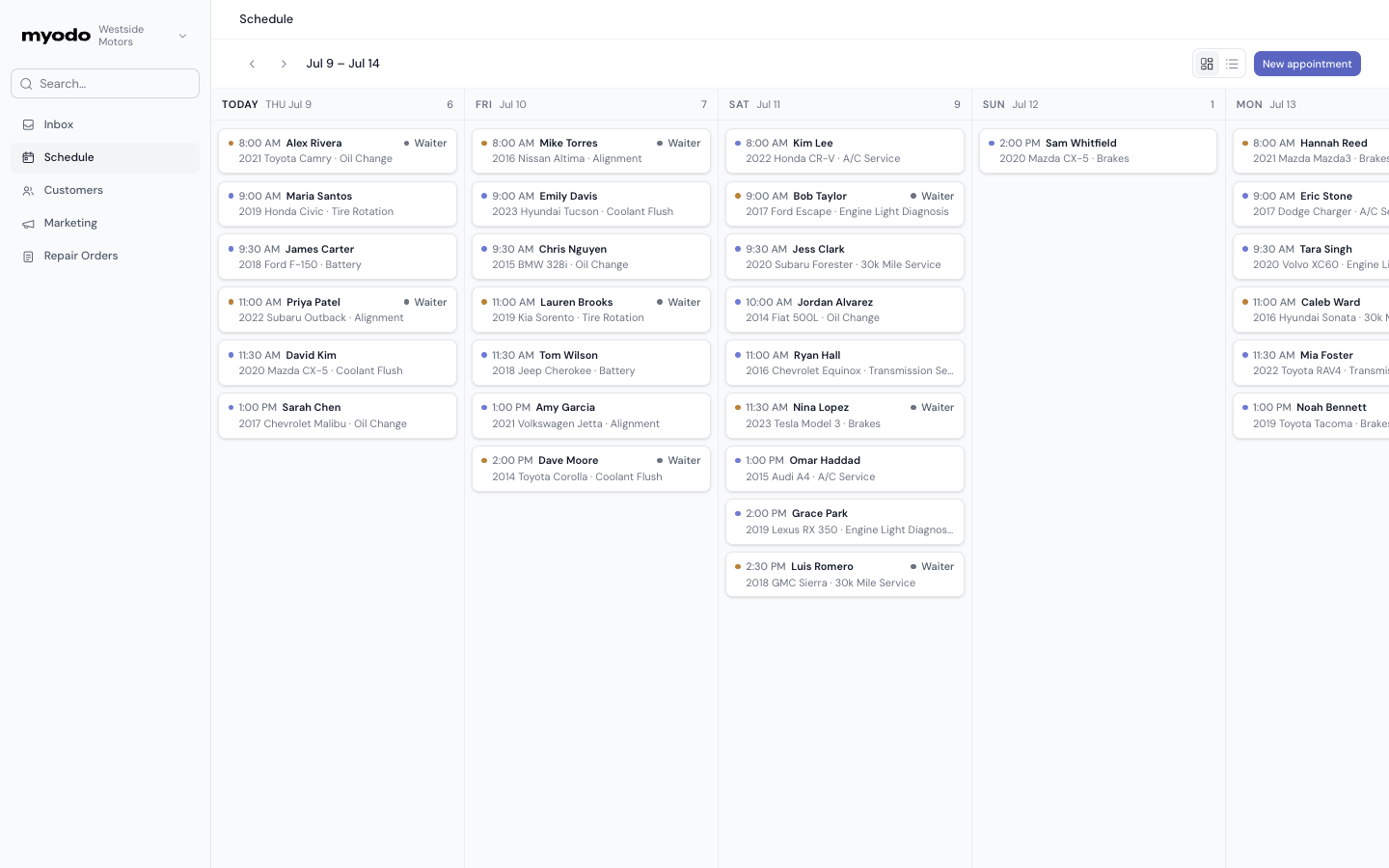This screenshot has height=868, width=1389.
Task: Open Emily Davis's Hyundai Tucson appointment
Action: click(591, 203)
